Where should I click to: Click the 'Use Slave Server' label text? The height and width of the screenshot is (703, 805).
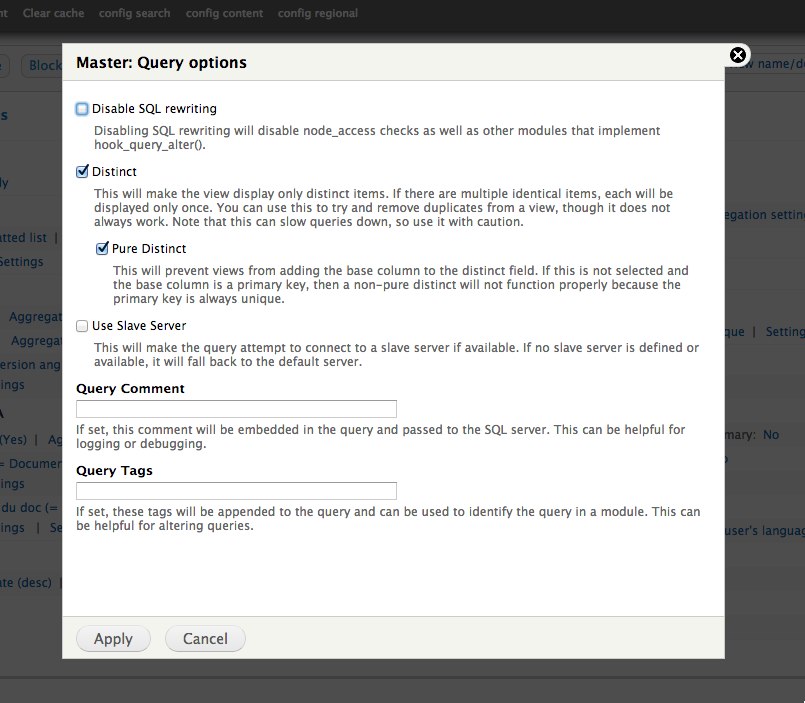pyautogui.click(x=139, y=326)
